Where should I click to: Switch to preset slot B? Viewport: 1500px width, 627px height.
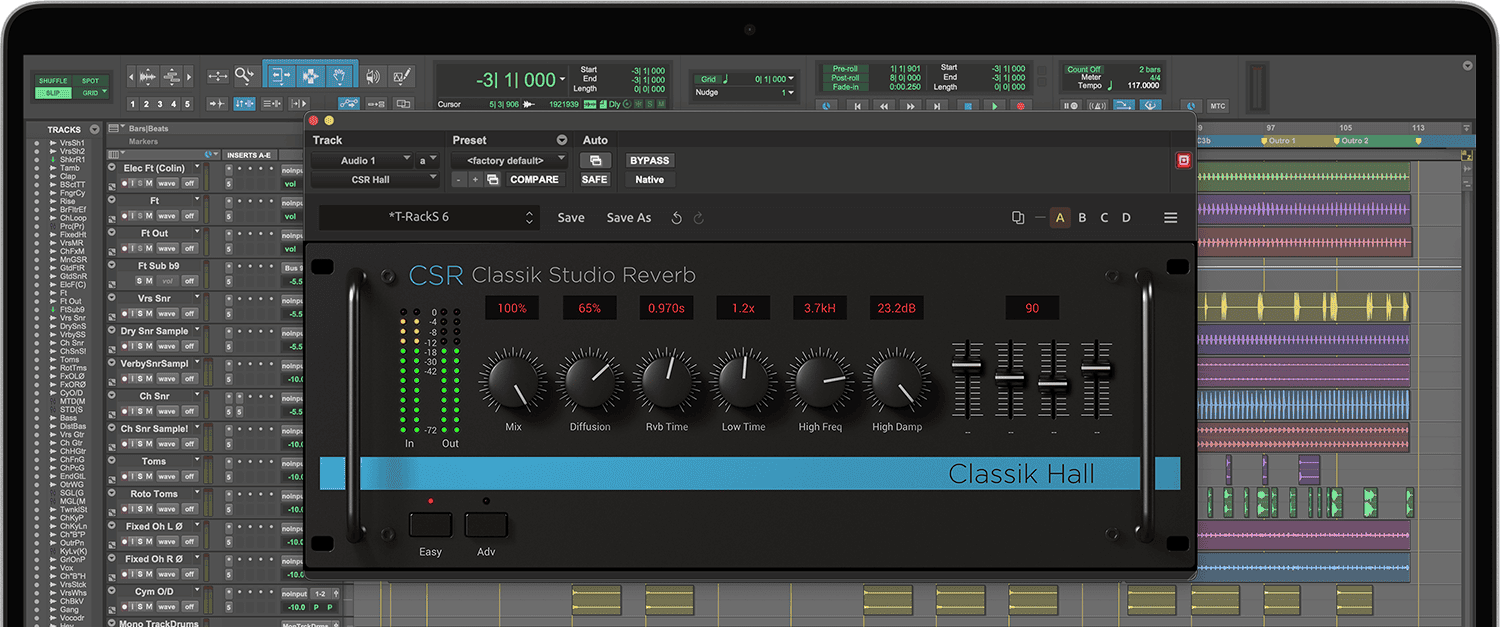(x=1082, y=218)
